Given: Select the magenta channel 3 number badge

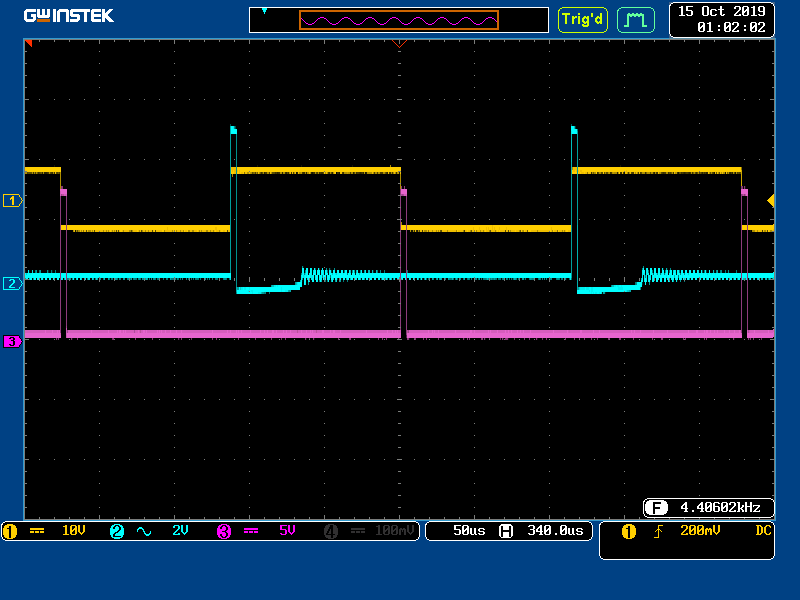Looking at the screenshot, I should [224, 532].
